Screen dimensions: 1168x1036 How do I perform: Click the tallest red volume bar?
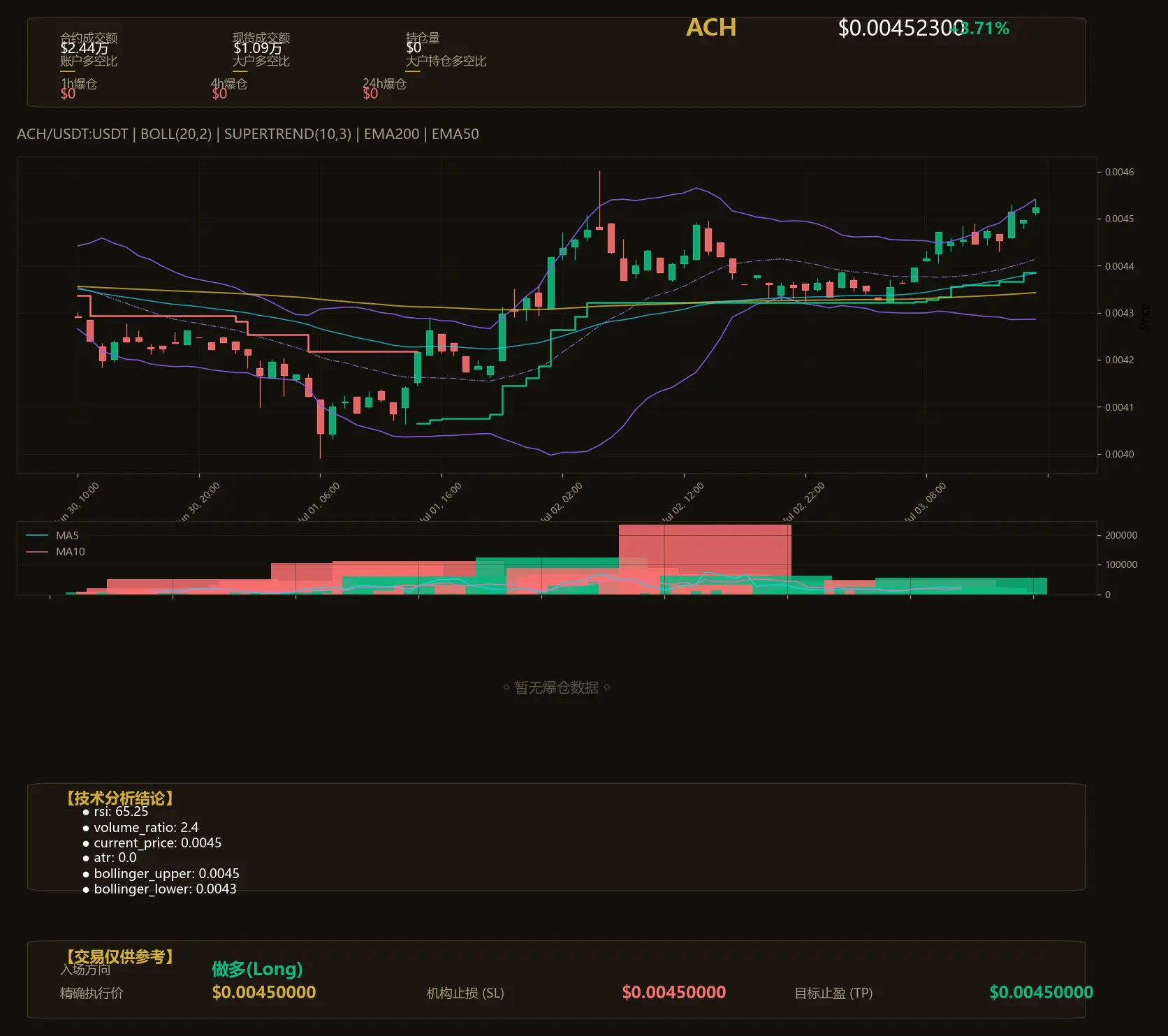pyautogui.click(x=705, y=559)
